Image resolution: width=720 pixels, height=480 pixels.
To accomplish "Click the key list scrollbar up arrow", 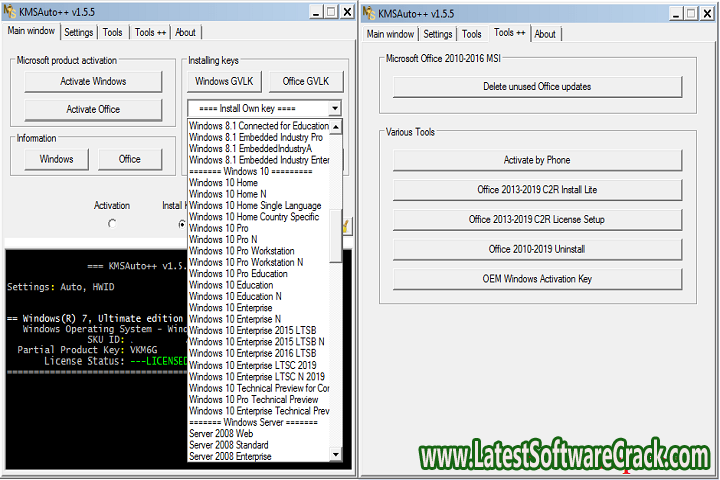I will tap(335, 127).
